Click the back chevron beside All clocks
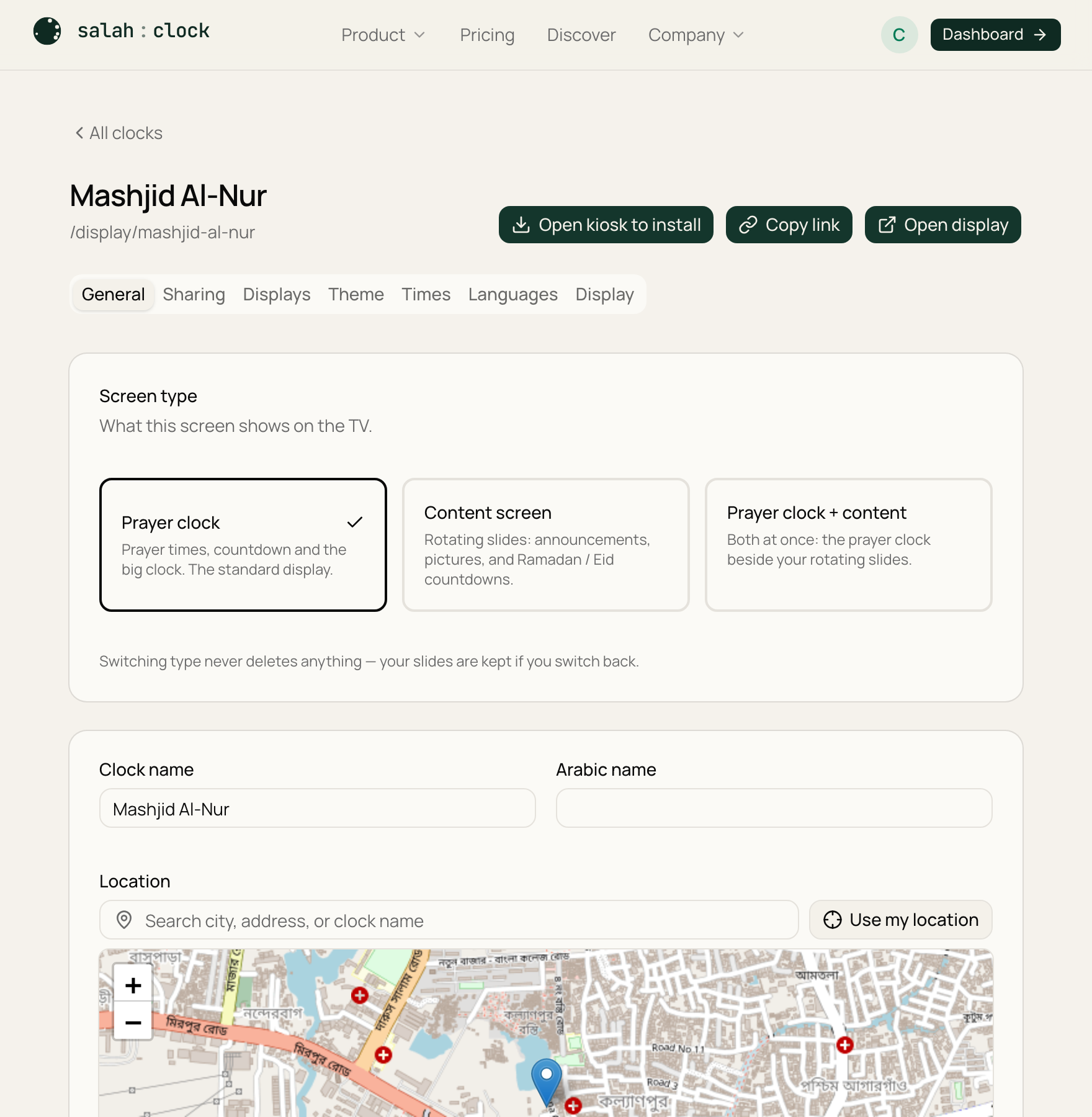 (x=79, y=133)
